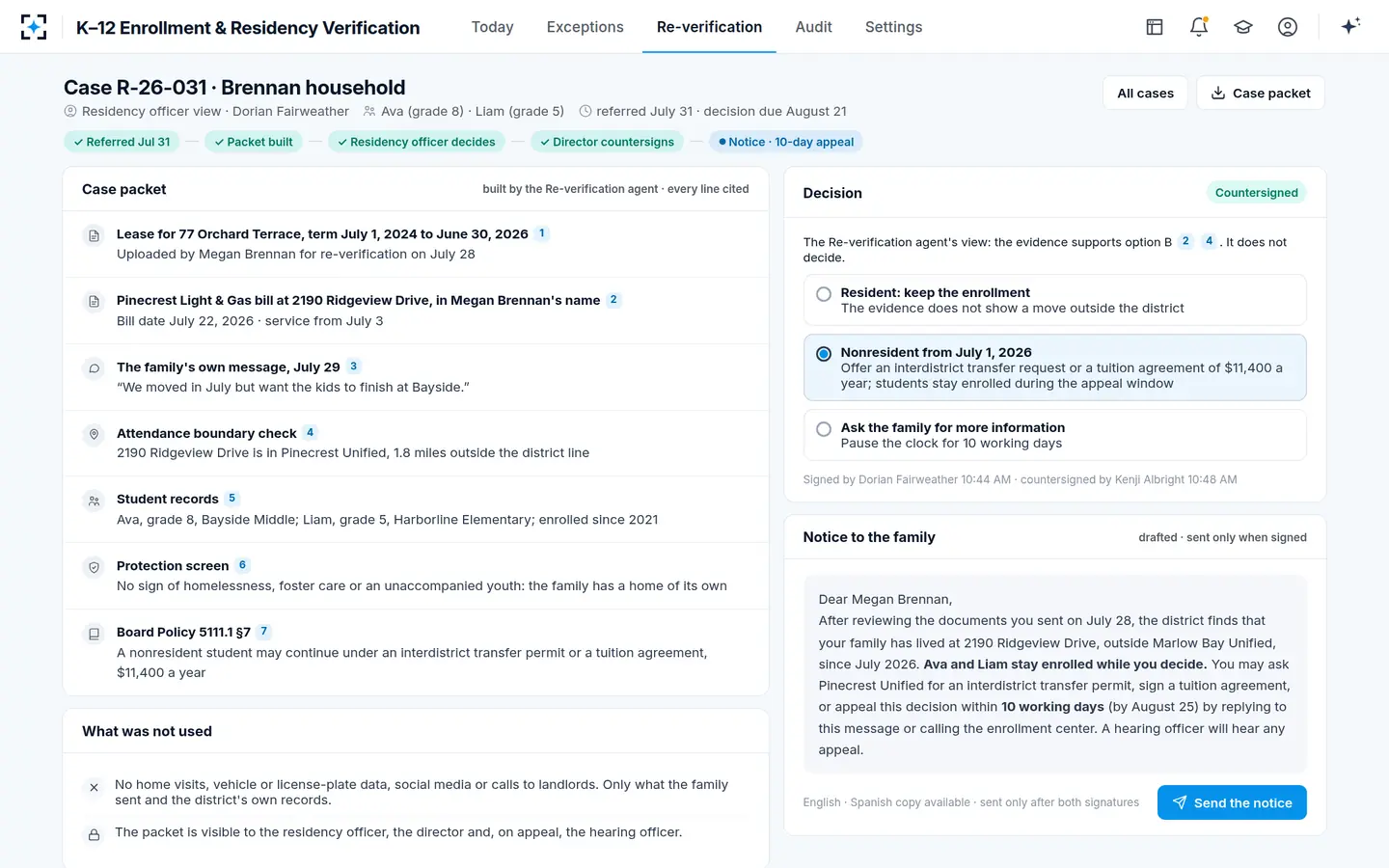Click the X icon beside no home visits
Image resolution: width=1389 pixels, height=868 pixels.
(x=94, y=787)
